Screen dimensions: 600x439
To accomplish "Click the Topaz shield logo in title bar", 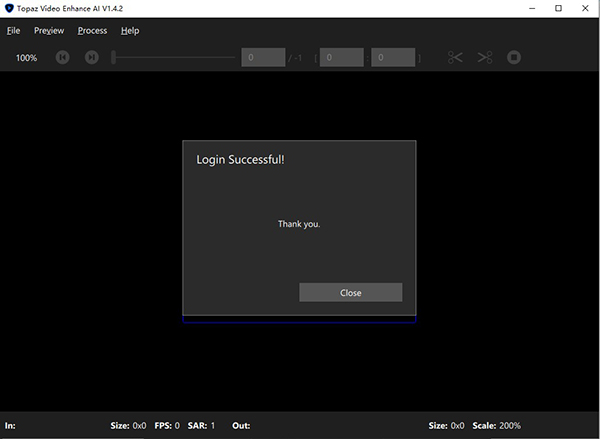I will [x=9, y=8].
